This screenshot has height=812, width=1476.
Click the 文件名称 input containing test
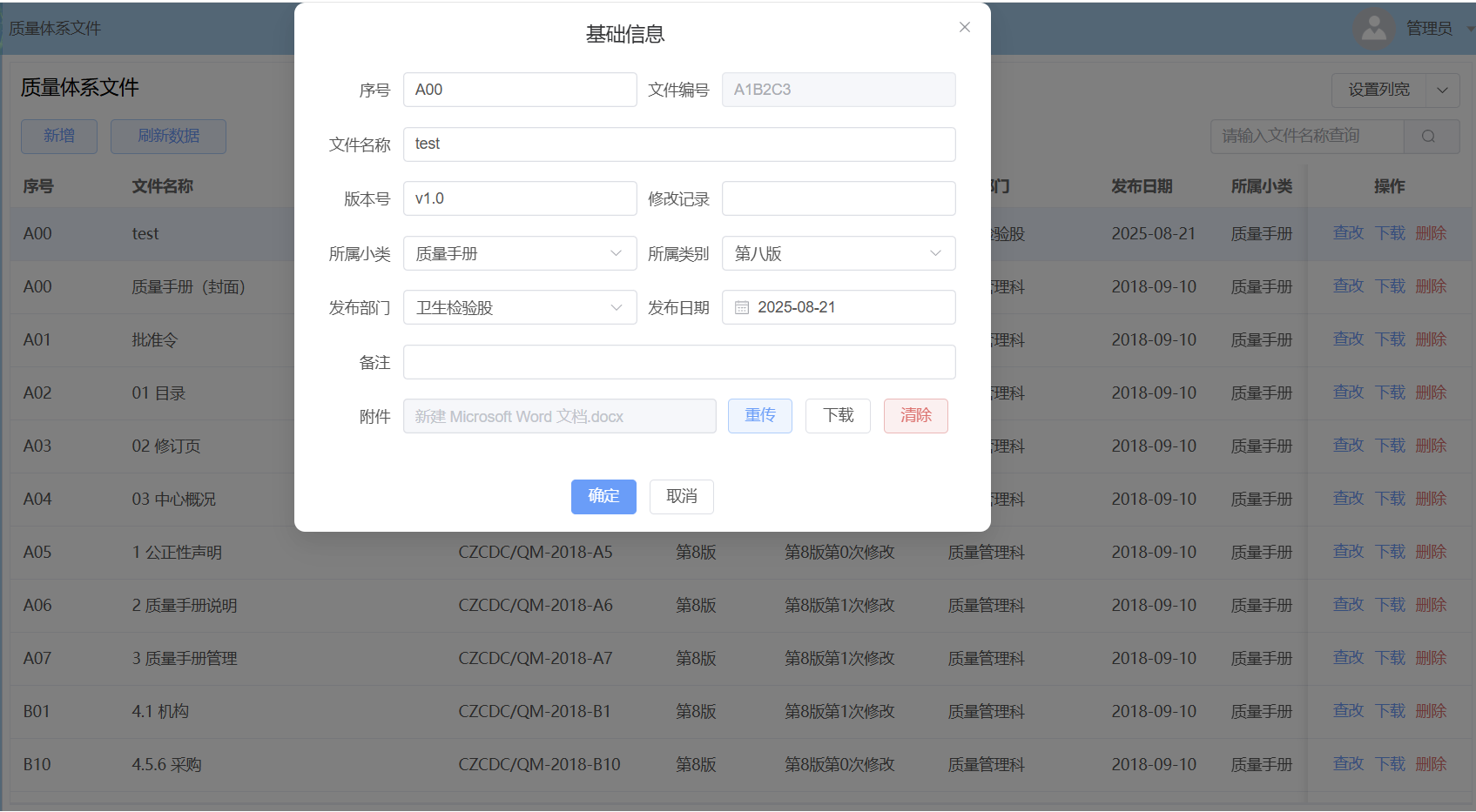pyautogui.click(x=679, y=144)
